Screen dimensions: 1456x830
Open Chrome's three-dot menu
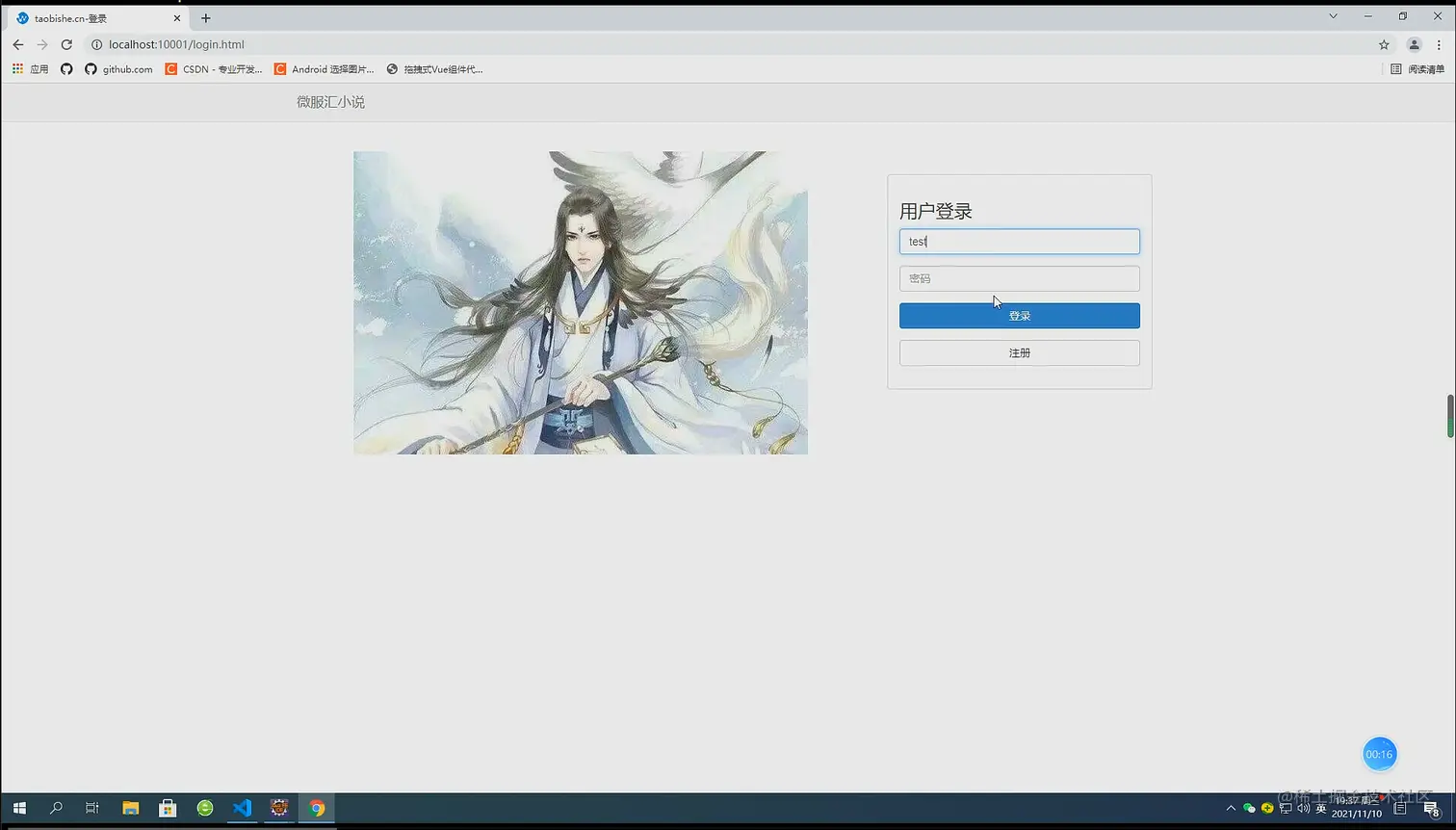coord(1439,44)
